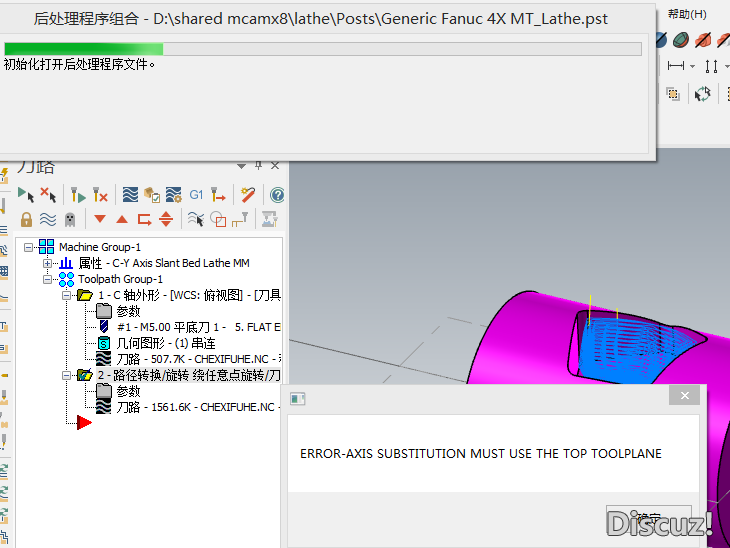Click the cursor rotate-selection icon
The width and height of the screenshot is (730, 548).
[702, 94]
